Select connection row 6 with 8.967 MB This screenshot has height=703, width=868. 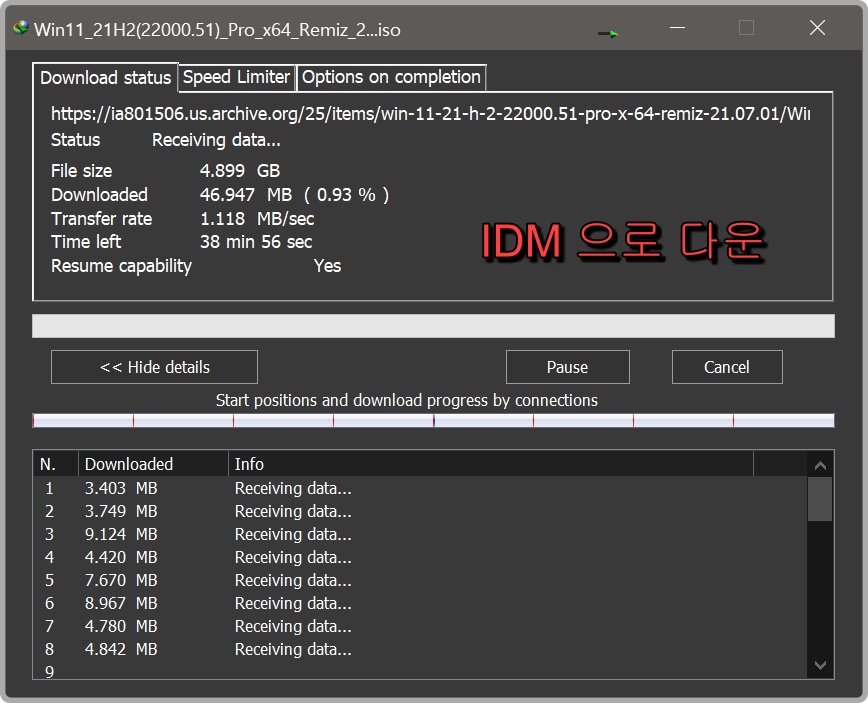point(420,603)
